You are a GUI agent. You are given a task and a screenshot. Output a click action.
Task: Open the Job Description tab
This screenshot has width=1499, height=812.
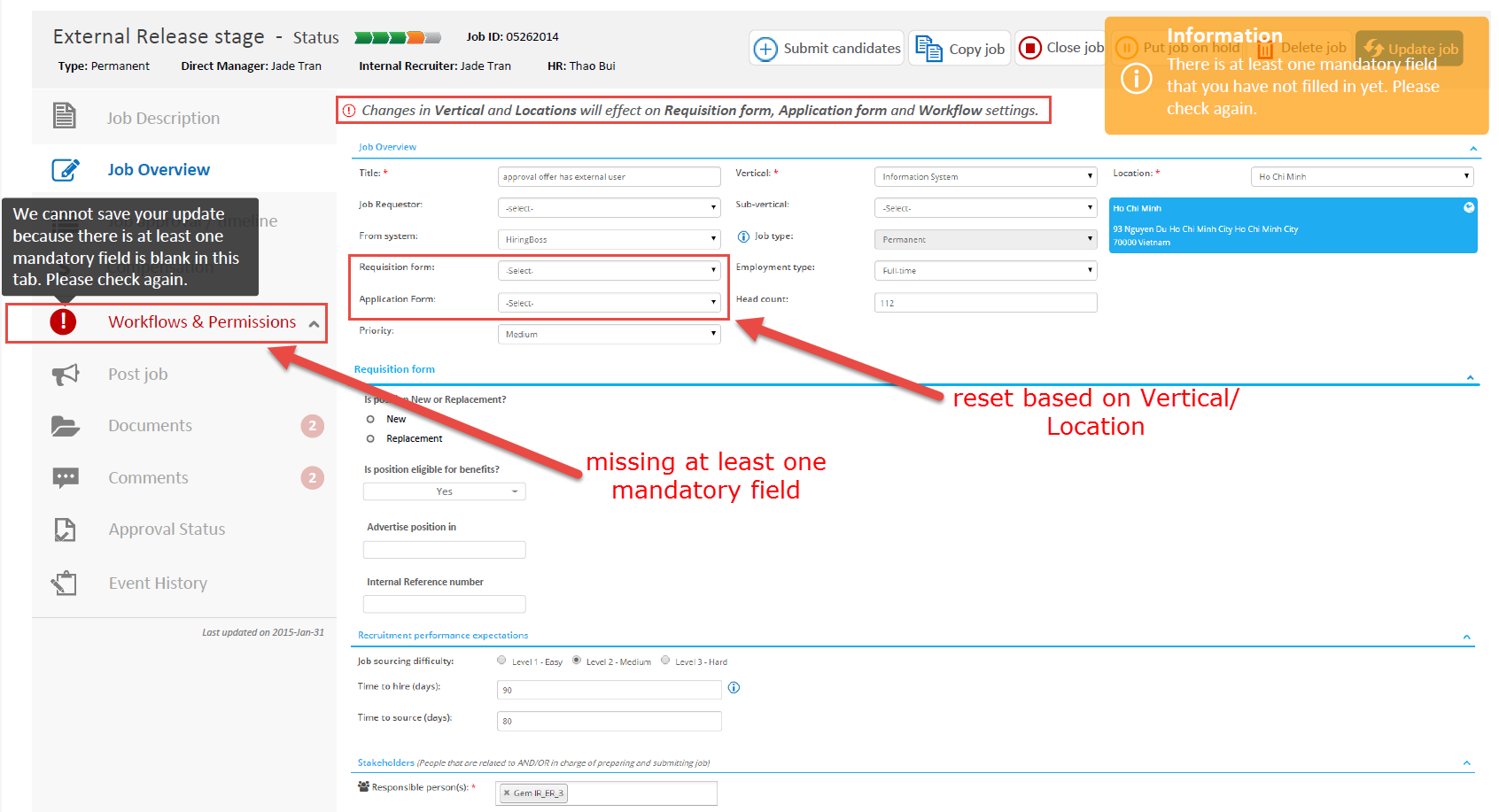[184, 118]
